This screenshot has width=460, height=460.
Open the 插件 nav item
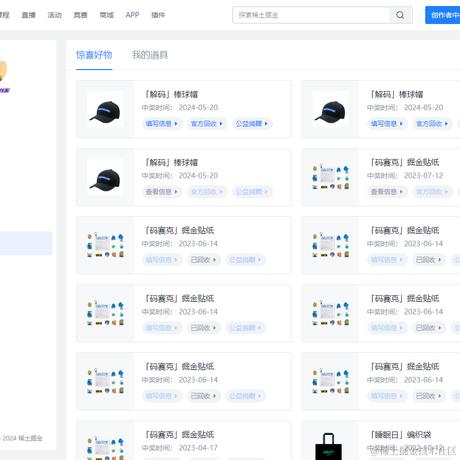158,15
